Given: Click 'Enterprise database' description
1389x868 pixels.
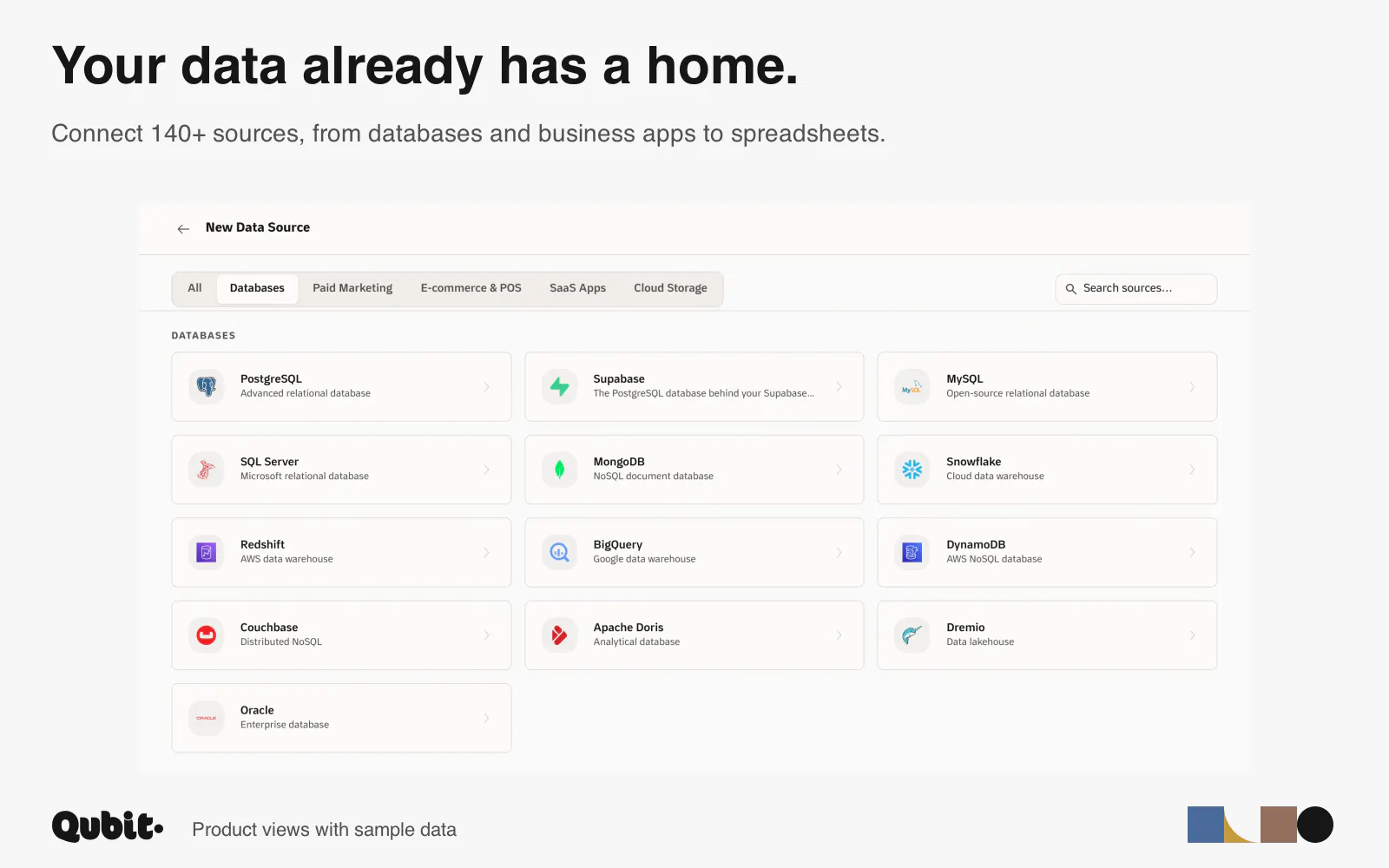Looking at the screenshot, I should tap(285, 725).
